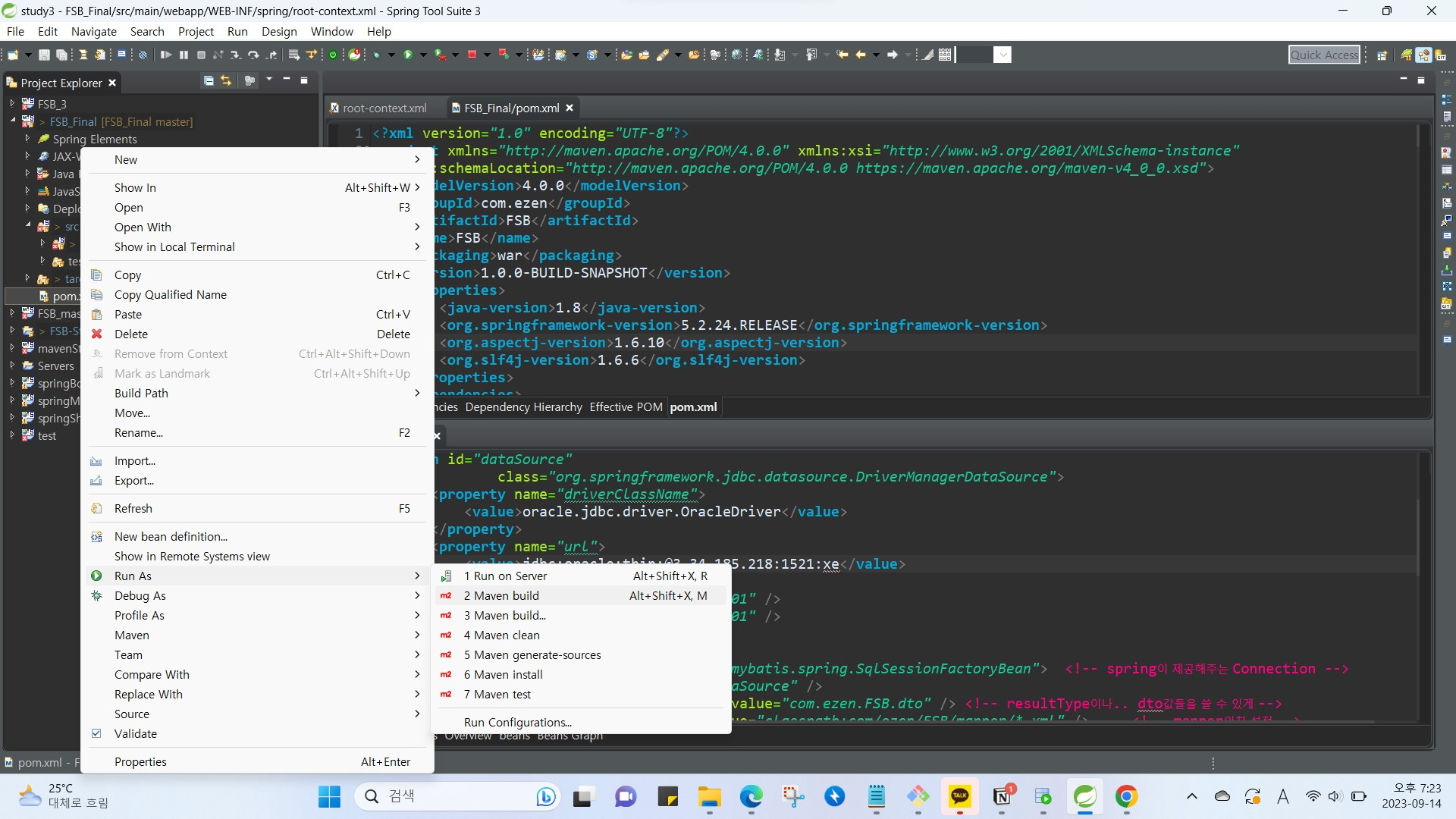Choose Refresh from context menu

coord(257,508)
